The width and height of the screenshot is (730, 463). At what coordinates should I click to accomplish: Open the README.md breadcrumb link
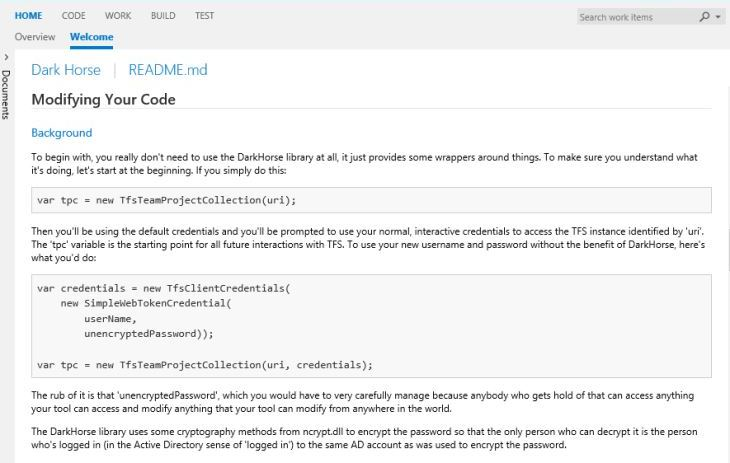pyautogui.click(x=168, y=70)
